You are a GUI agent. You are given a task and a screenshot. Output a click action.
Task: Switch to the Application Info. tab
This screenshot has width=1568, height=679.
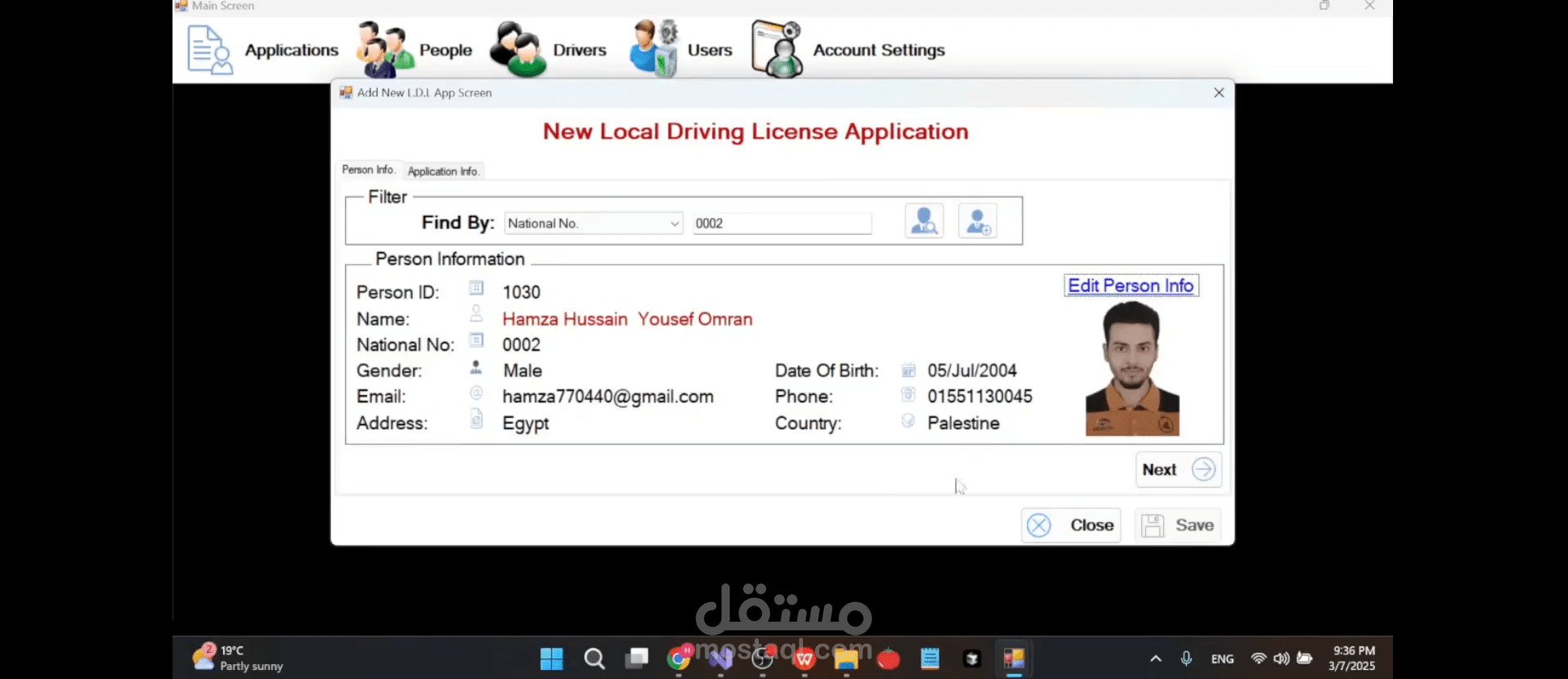pos(443,171)
